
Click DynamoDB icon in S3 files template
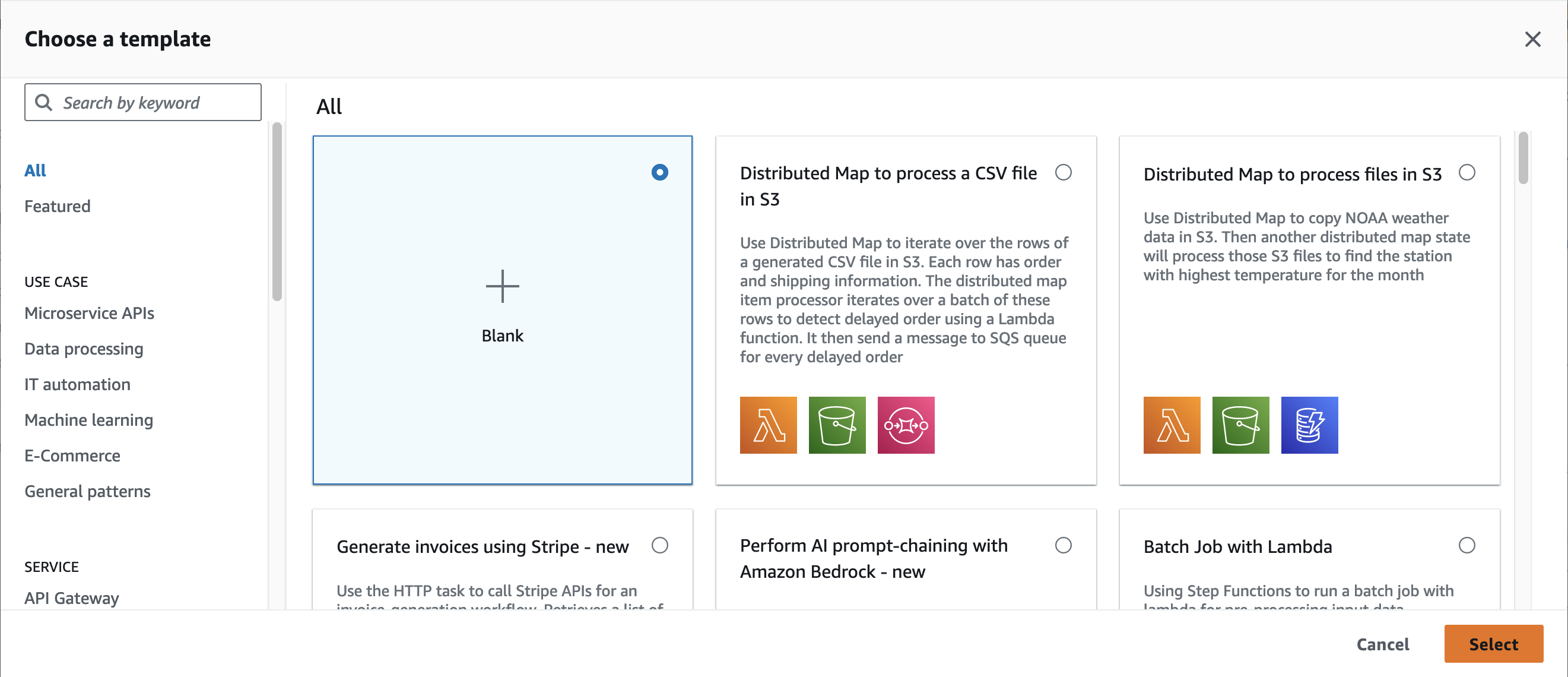(1309, 425)
